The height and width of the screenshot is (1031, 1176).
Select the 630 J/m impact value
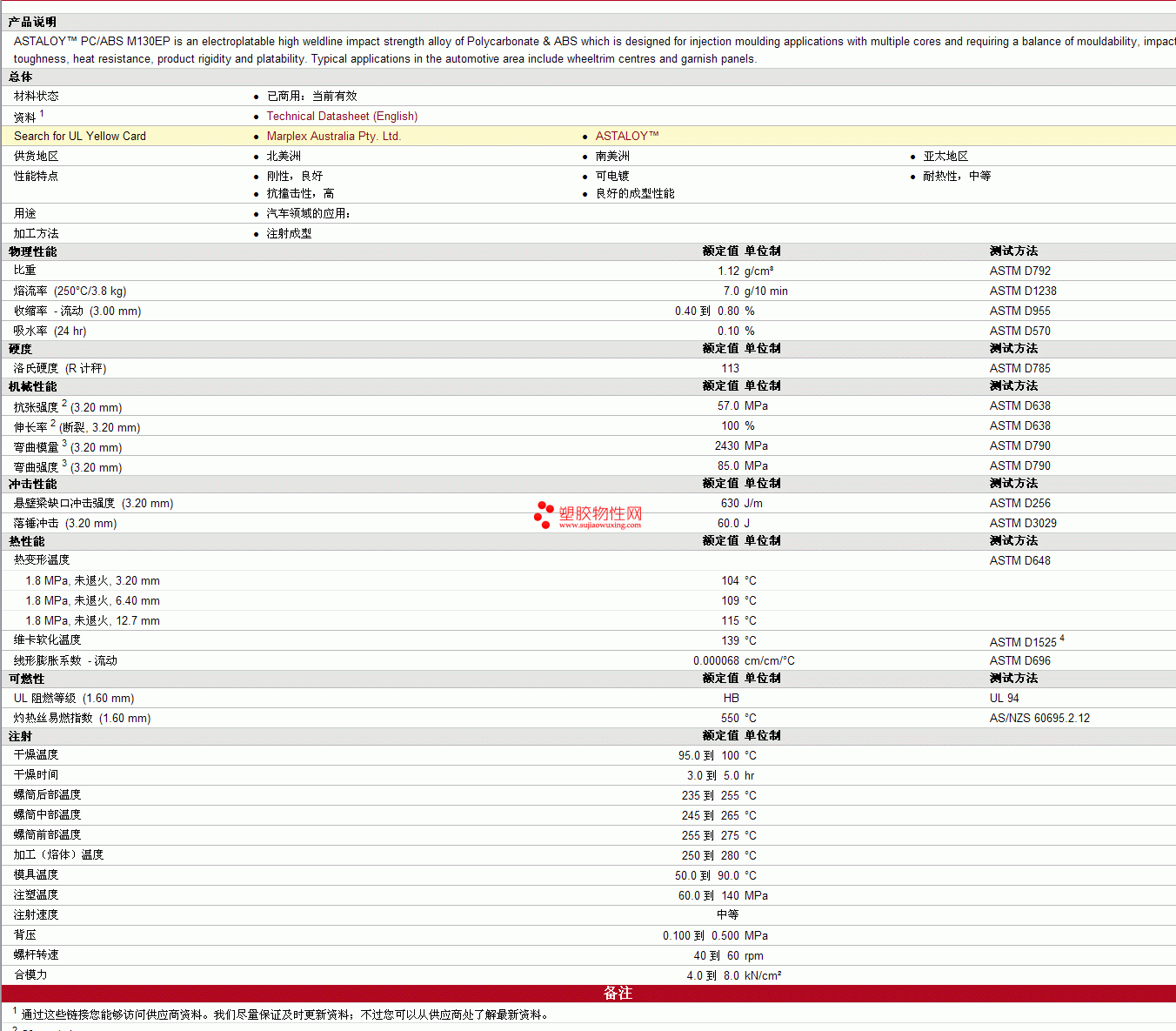742,503
